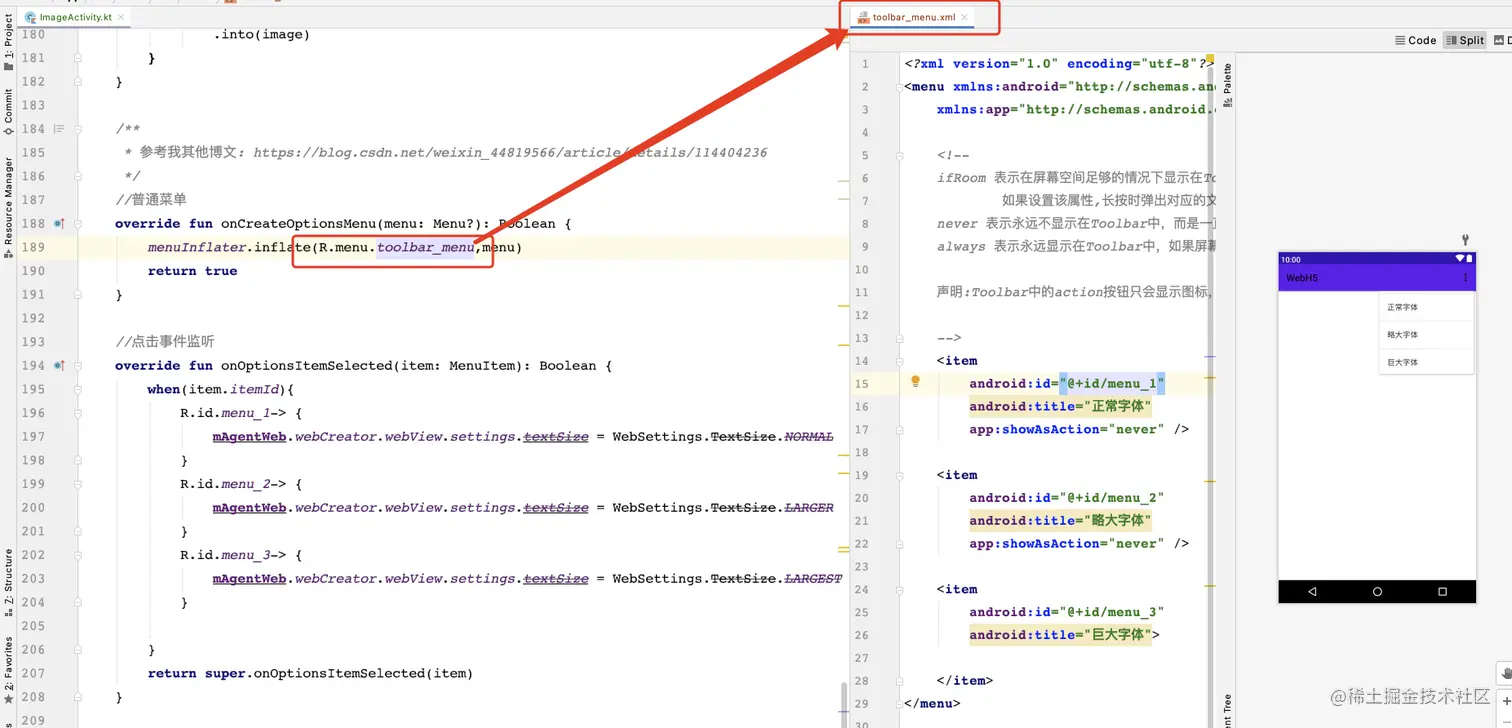The height and width of the screenshot is (728, 1512).
Task: Collapse the doc comment at line 184
Action: tap(78, 129)
